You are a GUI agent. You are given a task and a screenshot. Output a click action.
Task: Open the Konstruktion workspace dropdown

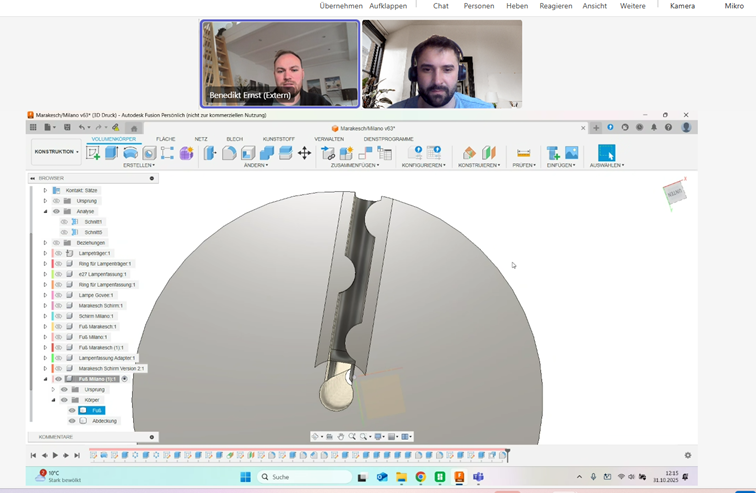click(57, 152)
